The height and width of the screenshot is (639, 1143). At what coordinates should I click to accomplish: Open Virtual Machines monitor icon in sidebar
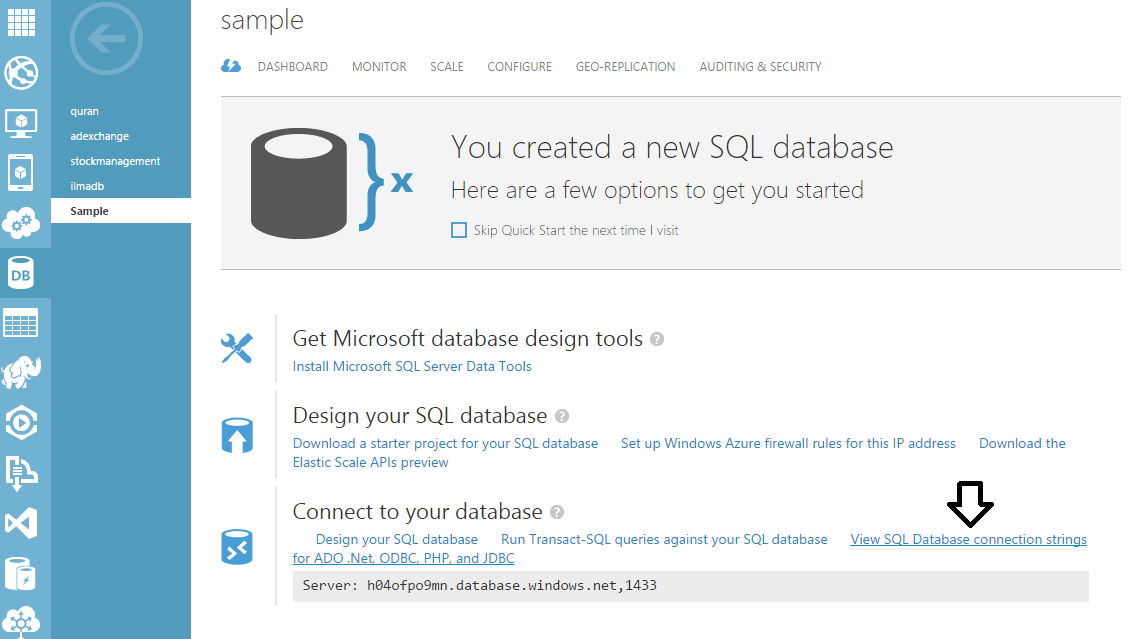(x=22, y=123)
